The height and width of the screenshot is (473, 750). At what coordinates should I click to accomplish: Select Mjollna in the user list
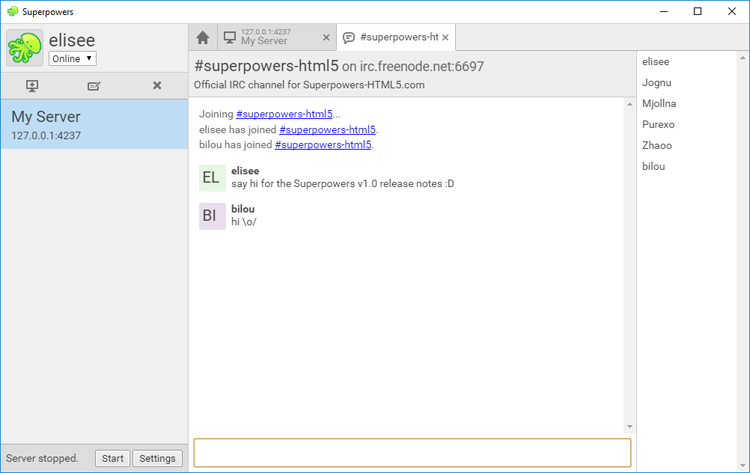(x=659, y=104)
